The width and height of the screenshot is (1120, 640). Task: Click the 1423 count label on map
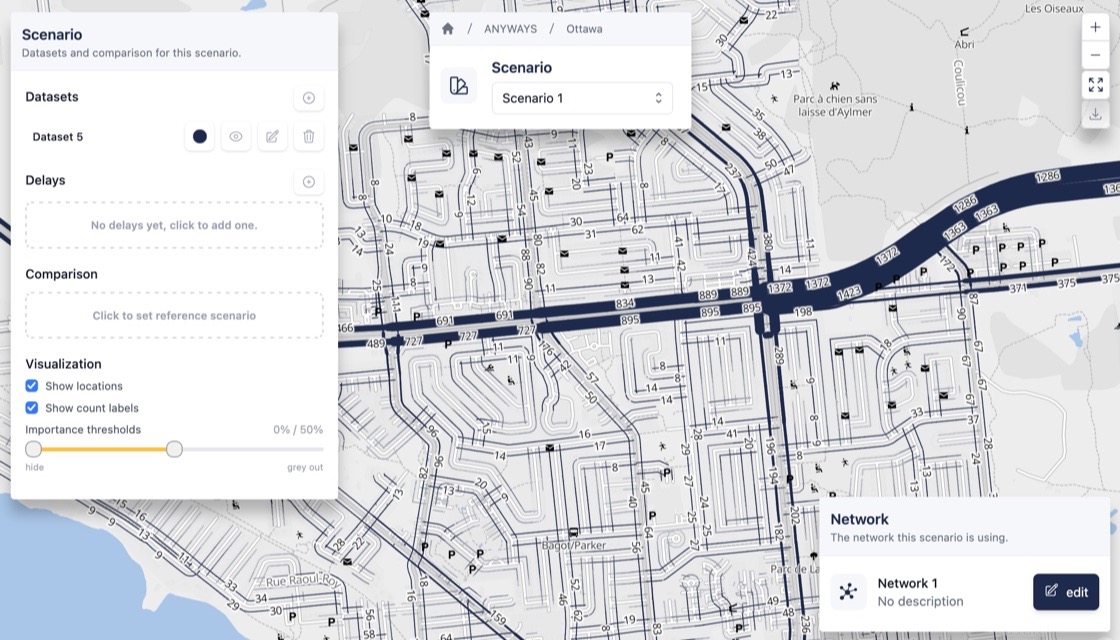[849, 294]
